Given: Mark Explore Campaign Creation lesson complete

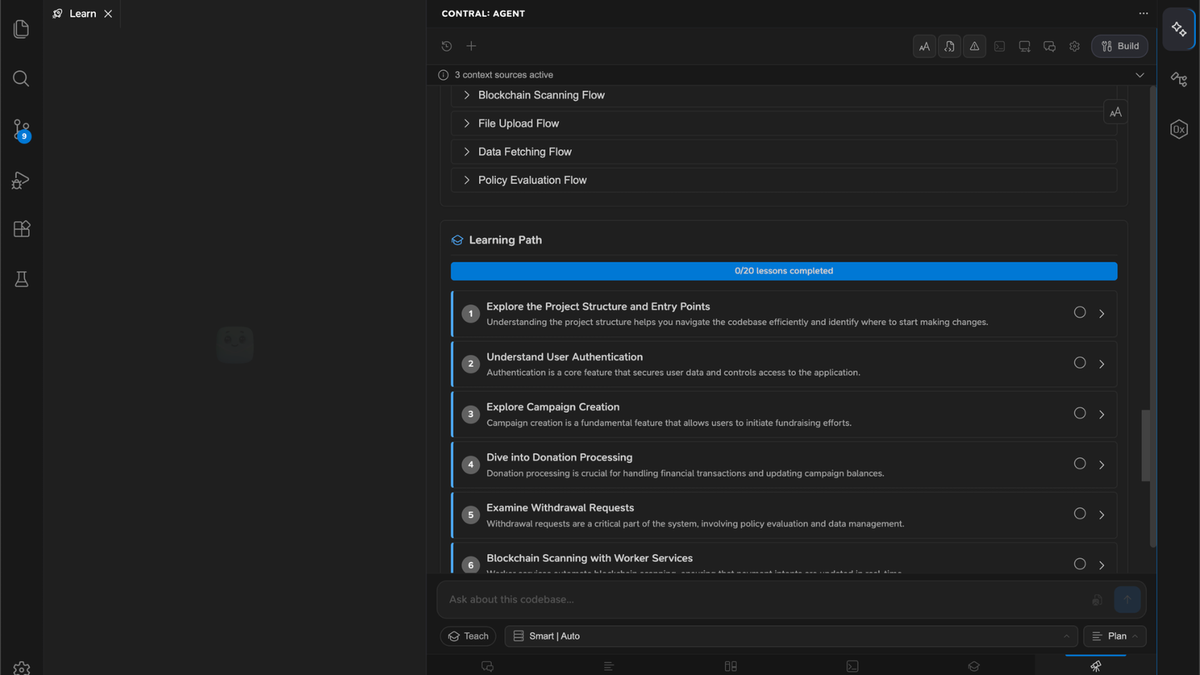Looking at the screenshot, I should [1080, 413].
